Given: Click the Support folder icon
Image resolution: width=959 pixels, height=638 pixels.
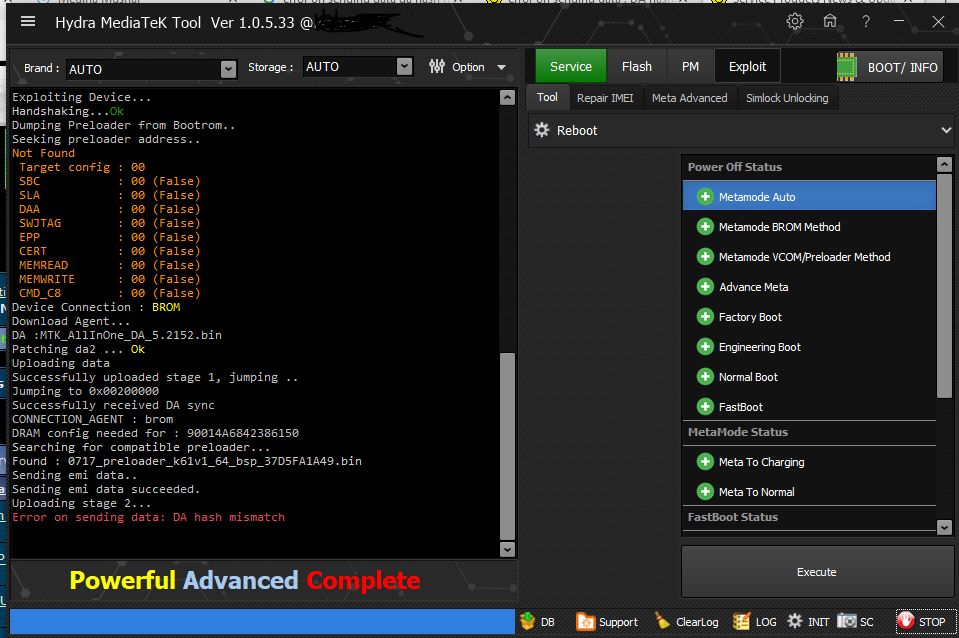Looking at the screenshot, I should click(585, 621).
